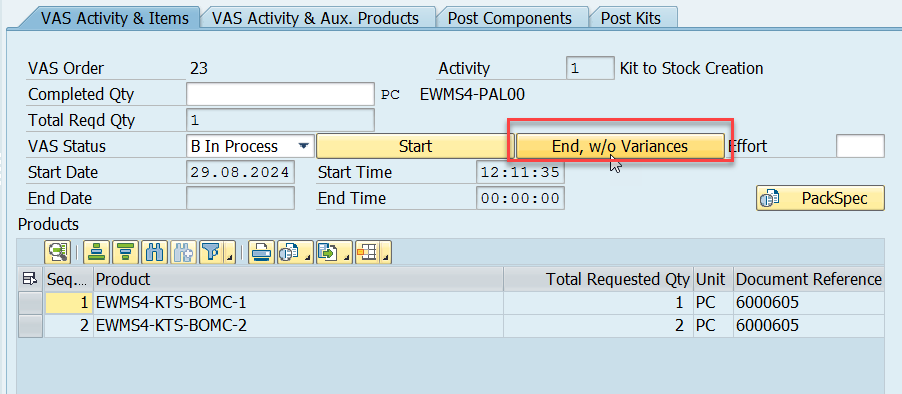Click the End, w/o Variances button

point(620,146)
